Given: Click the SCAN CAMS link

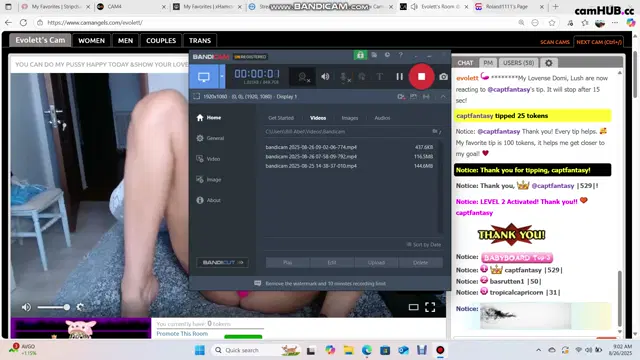Looking at the screenshot, I should pos(555,42).
